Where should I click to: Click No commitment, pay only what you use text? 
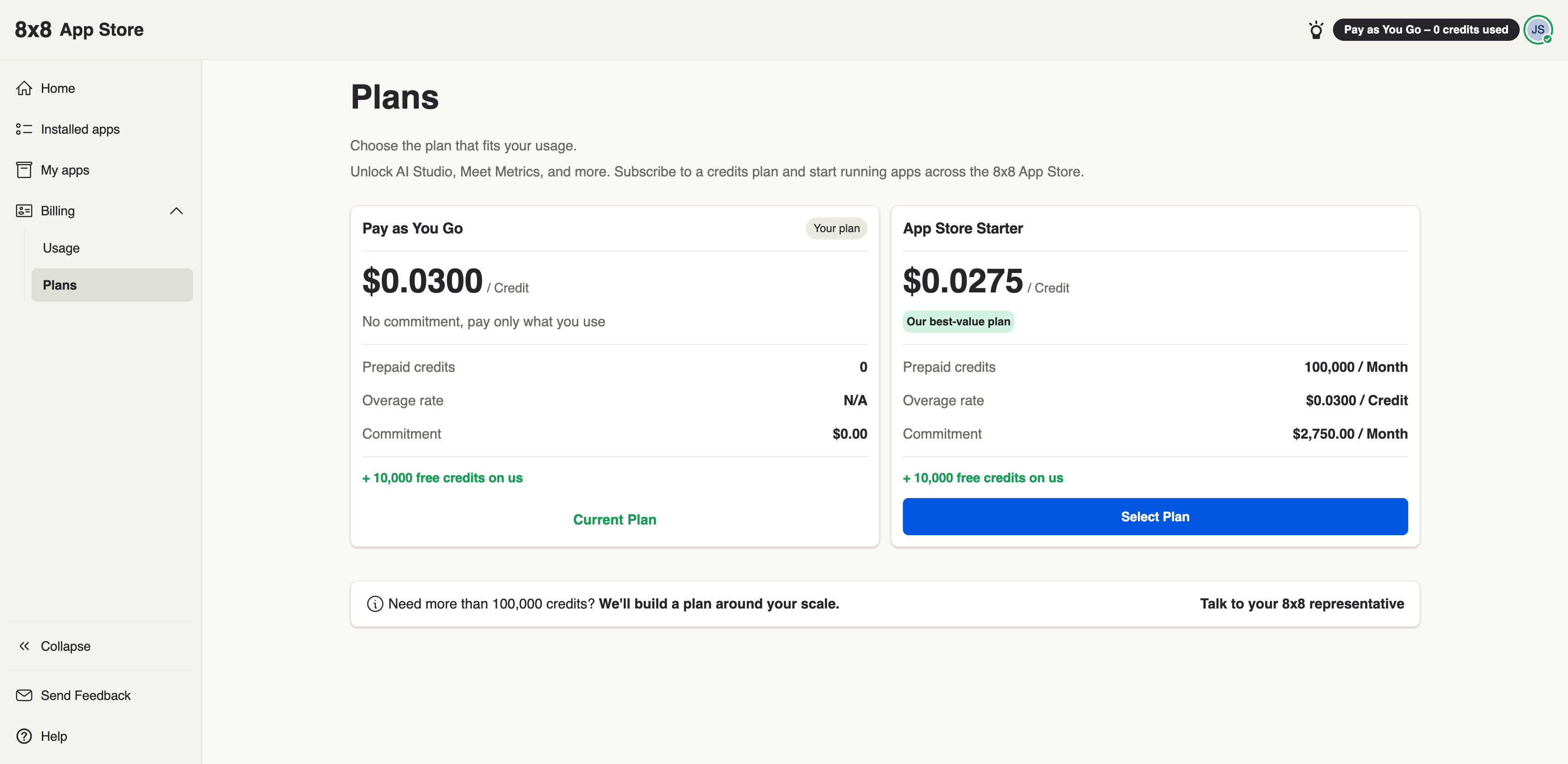tap(483, 321)
